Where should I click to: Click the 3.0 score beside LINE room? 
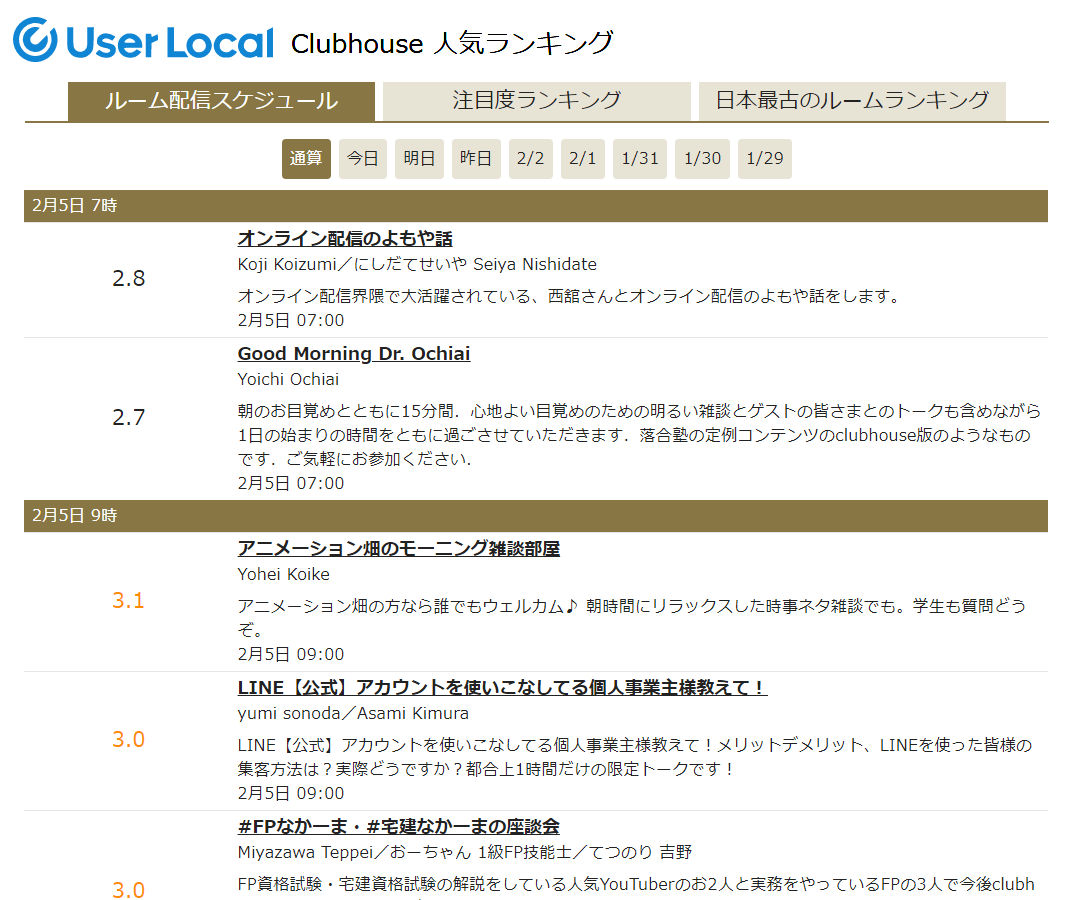pyautogui.click(x=129, y=740)
